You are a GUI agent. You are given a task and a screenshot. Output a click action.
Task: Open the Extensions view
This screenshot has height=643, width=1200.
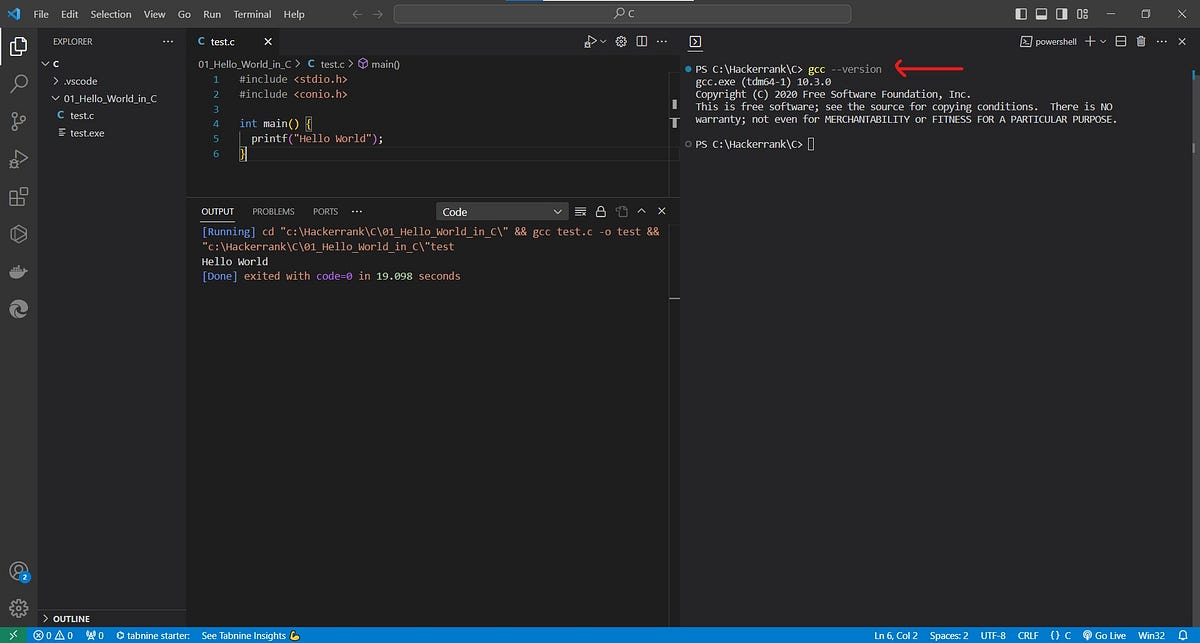point(18,197)
